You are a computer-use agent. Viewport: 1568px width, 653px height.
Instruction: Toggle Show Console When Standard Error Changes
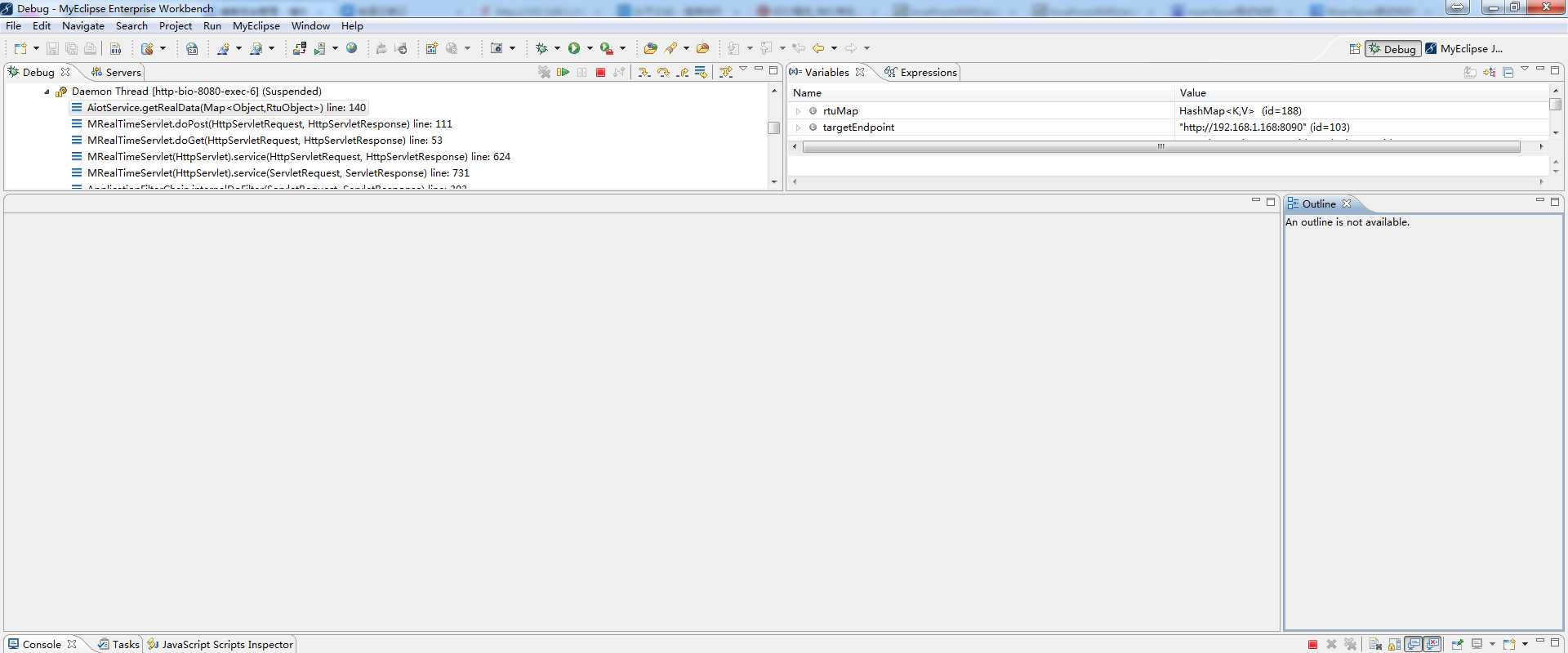[1432, 644]
